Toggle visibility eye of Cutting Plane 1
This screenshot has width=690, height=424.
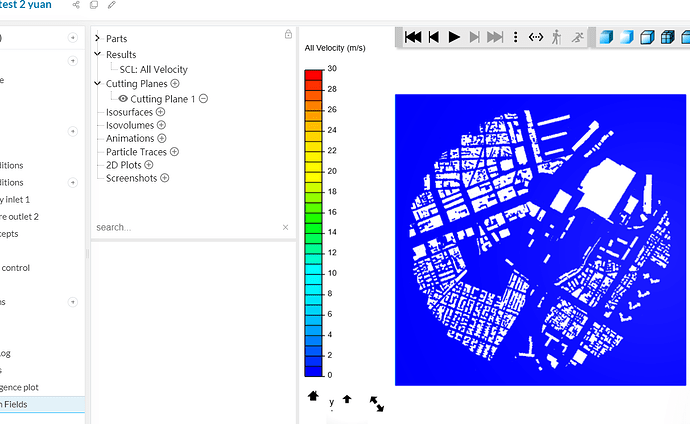pos(123,99)
